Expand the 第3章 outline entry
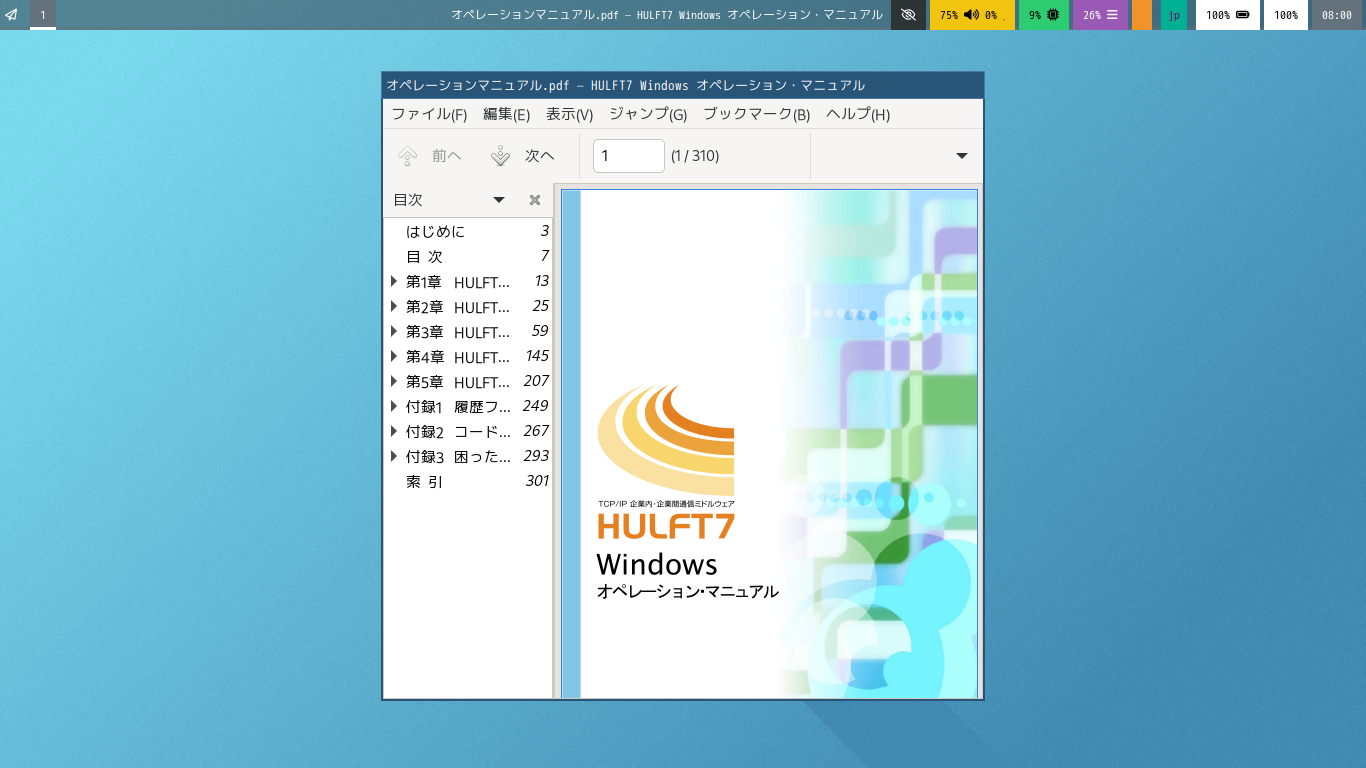Viewport: 1366px width, 768px height. (394, 331)
